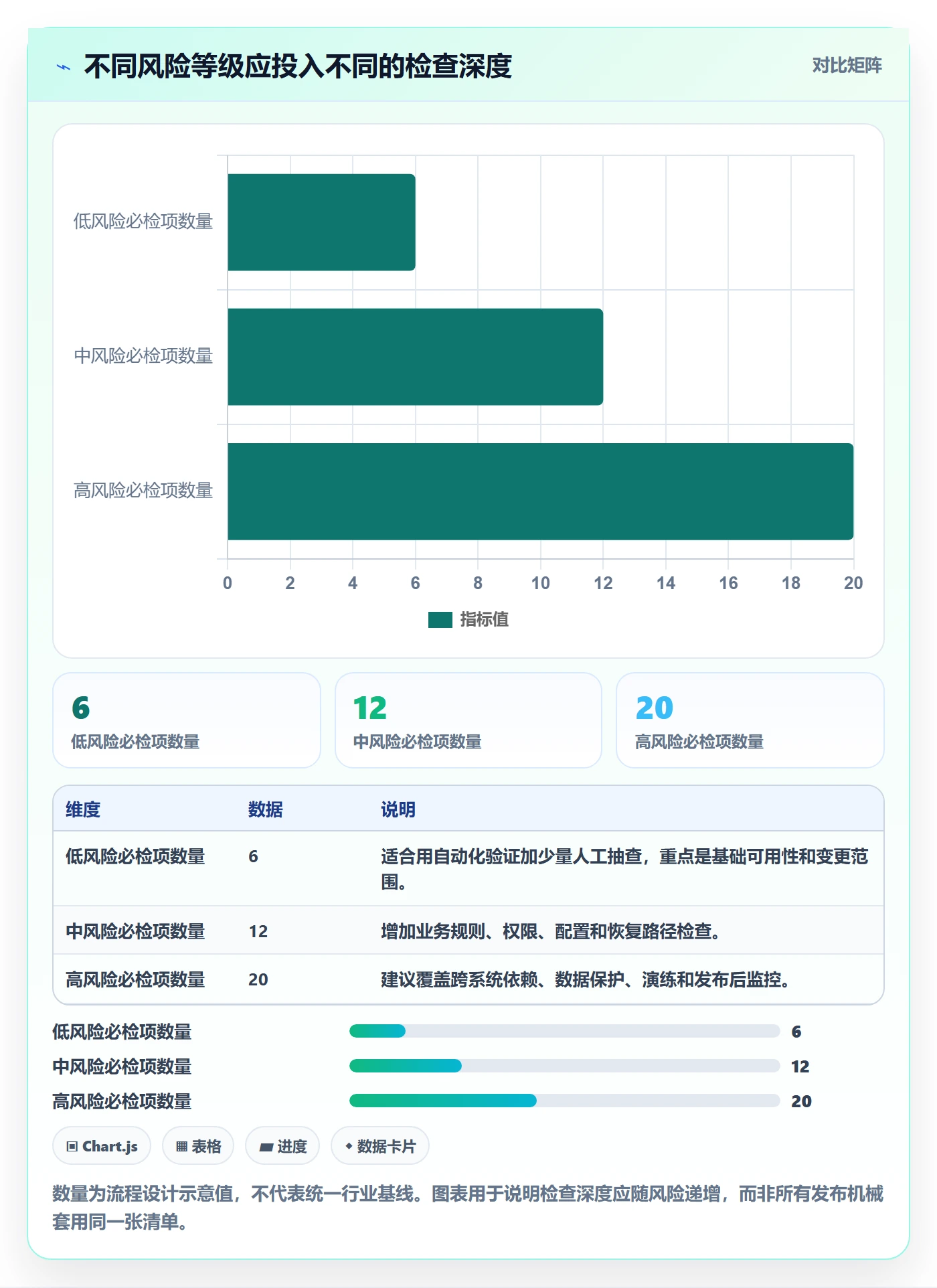Click the 低风险必检项数量 bar in the chart
The width and height of the screenshot is (937, 1288).
tap(321, 222)
